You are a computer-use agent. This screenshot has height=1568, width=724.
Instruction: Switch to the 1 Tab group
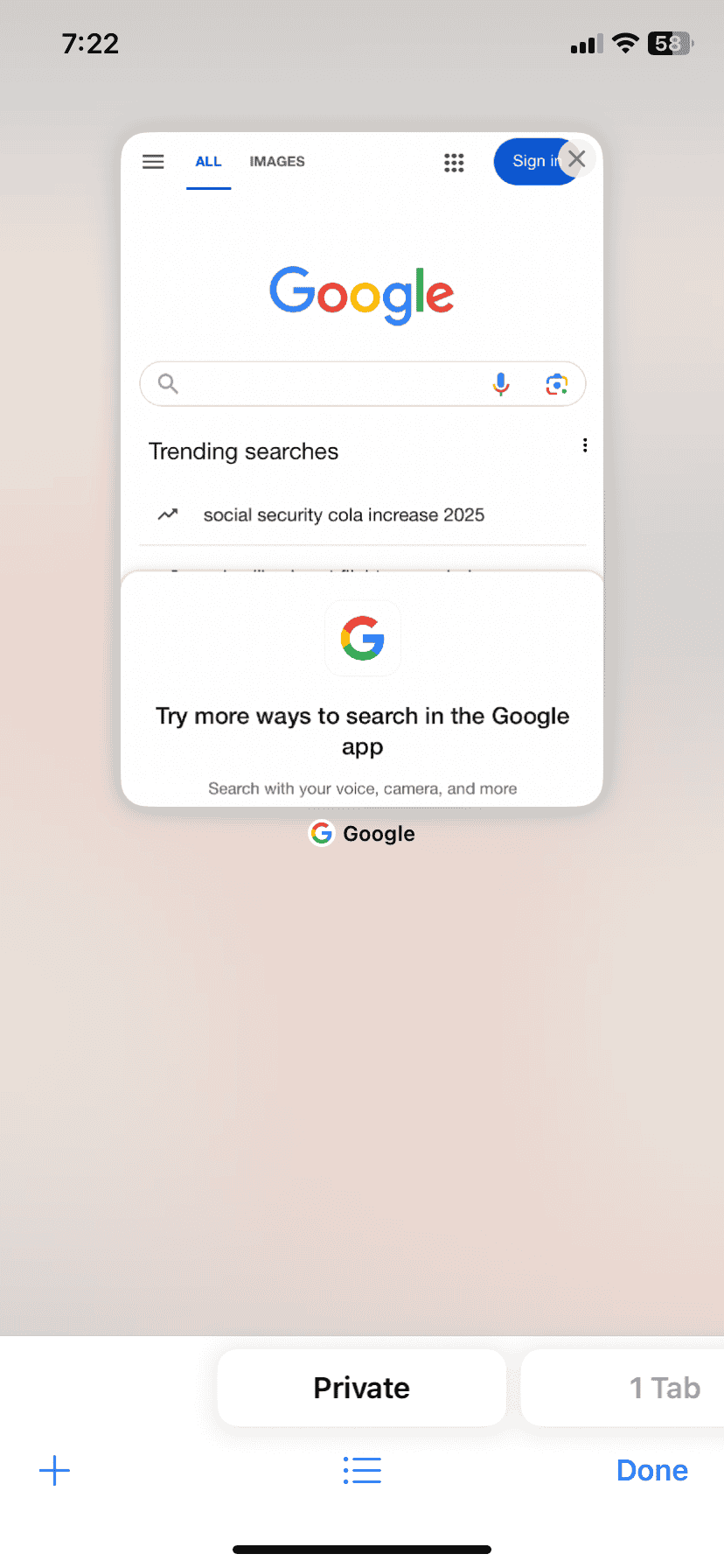pos(623,1389)
